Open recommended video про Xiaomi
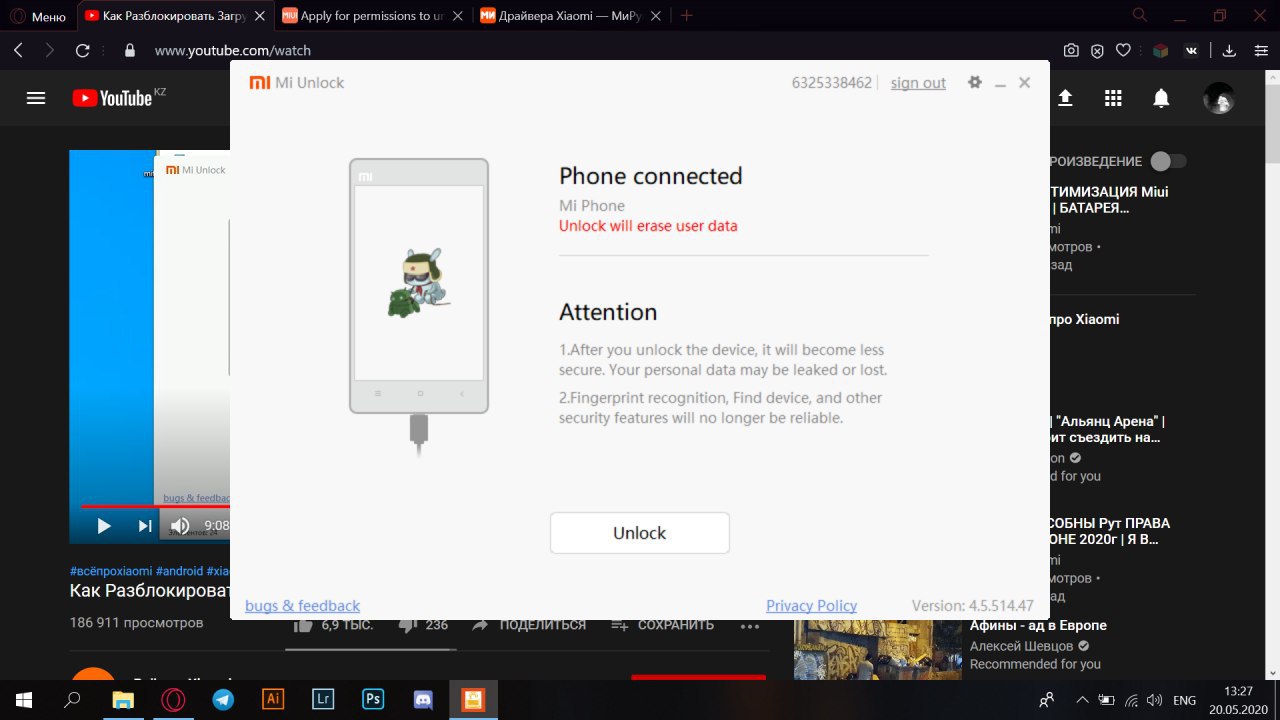This screenshot has width=1280, height=720. click(1084, 320)
